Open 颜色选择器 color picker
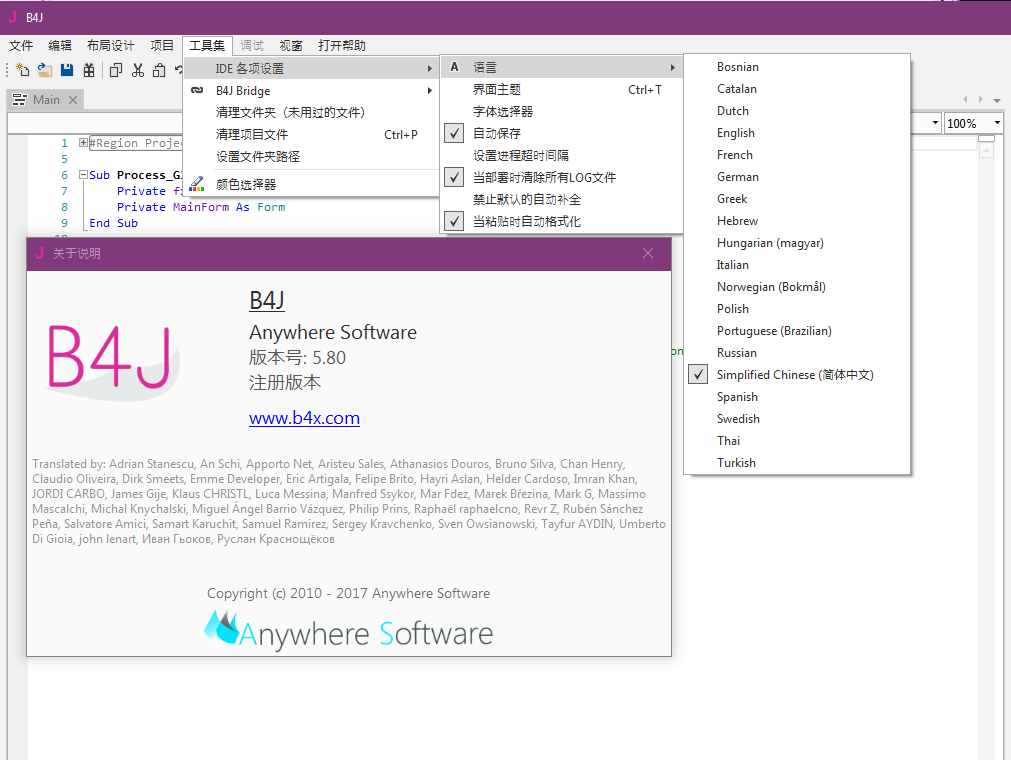1011x760 pixels. click(x=311, y=184)
